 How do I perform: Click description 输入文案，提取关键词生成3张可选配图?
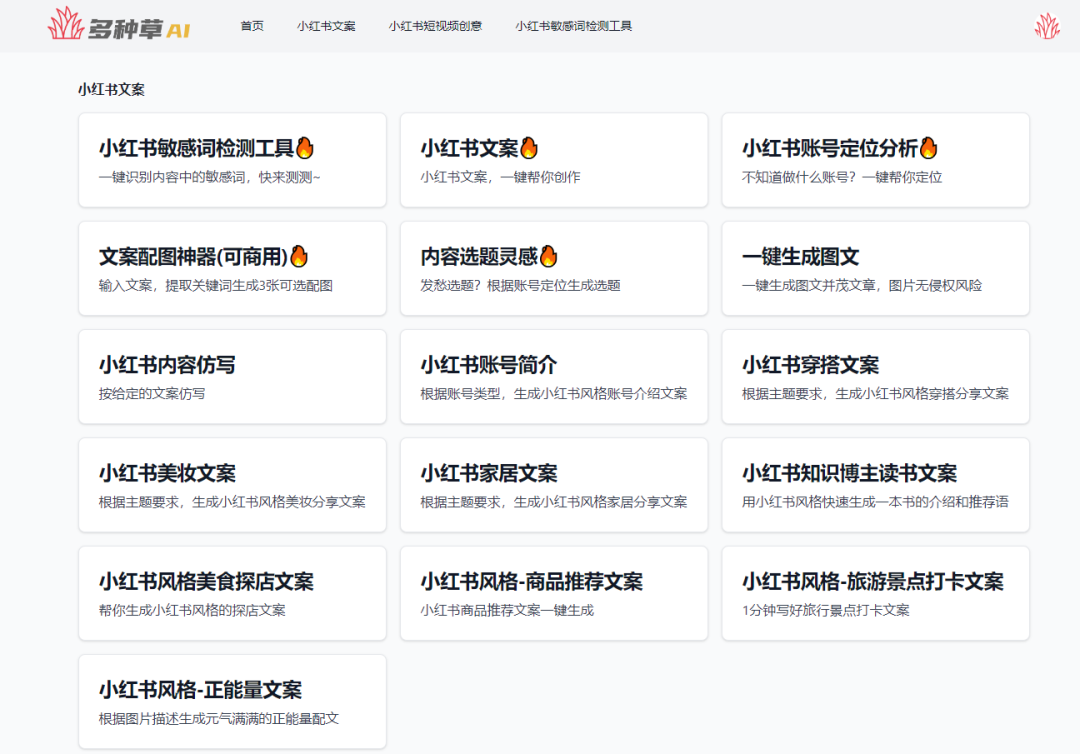click(x=216, y=285)
